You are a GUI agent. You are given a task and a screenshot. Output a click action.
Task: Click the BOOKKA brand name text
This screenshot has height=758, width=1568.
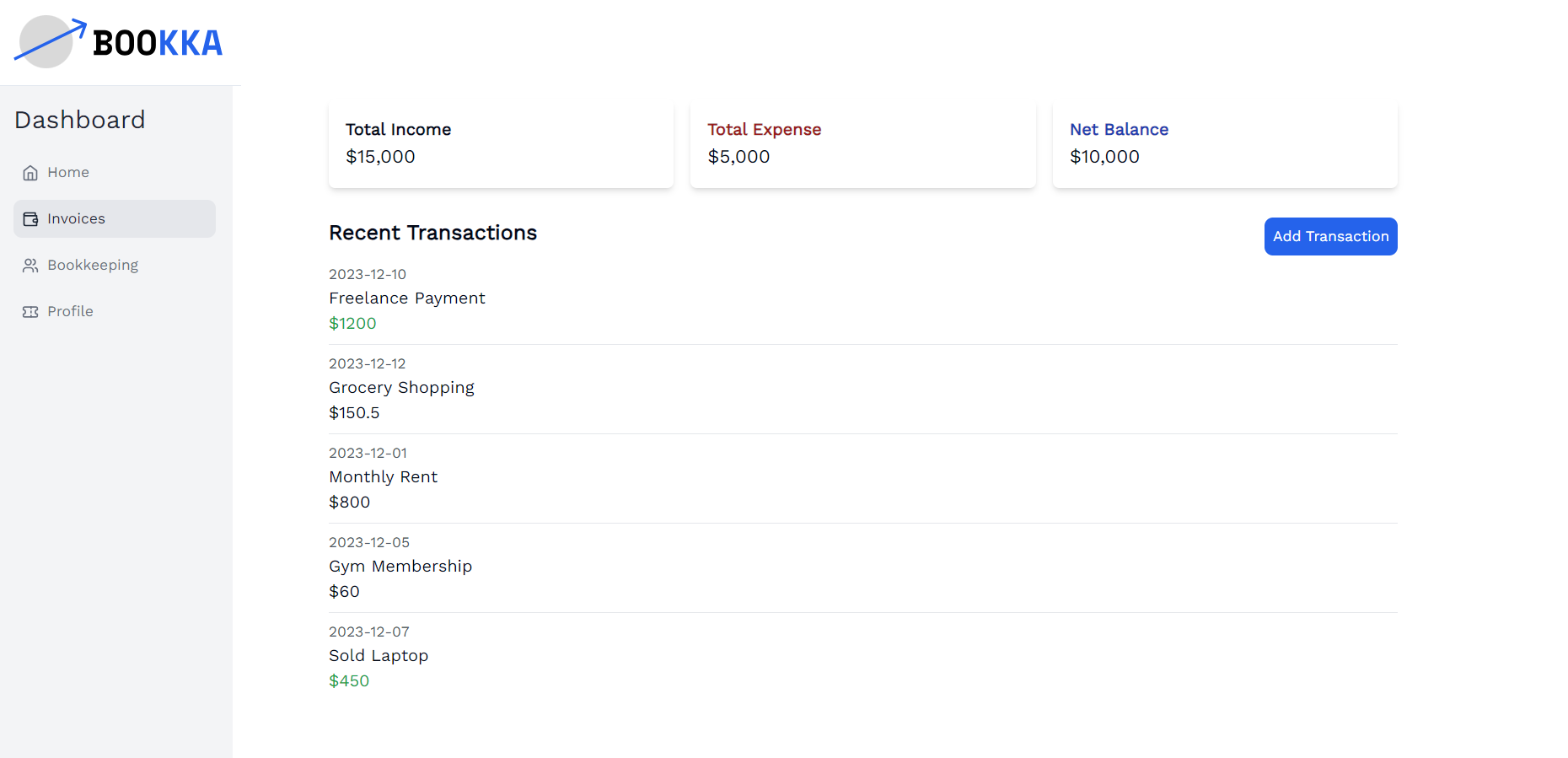158,43
